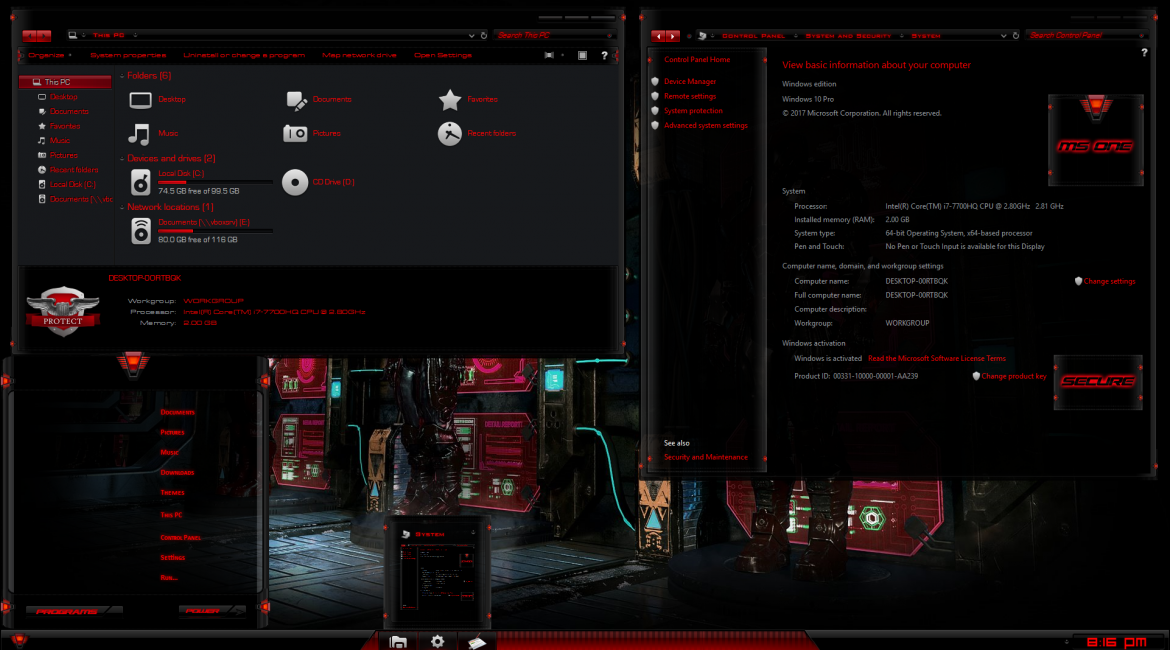Change view layout icon in This PC toolbar
Image resolution: width=1170 pixels, height=650 pixels.
549,55
